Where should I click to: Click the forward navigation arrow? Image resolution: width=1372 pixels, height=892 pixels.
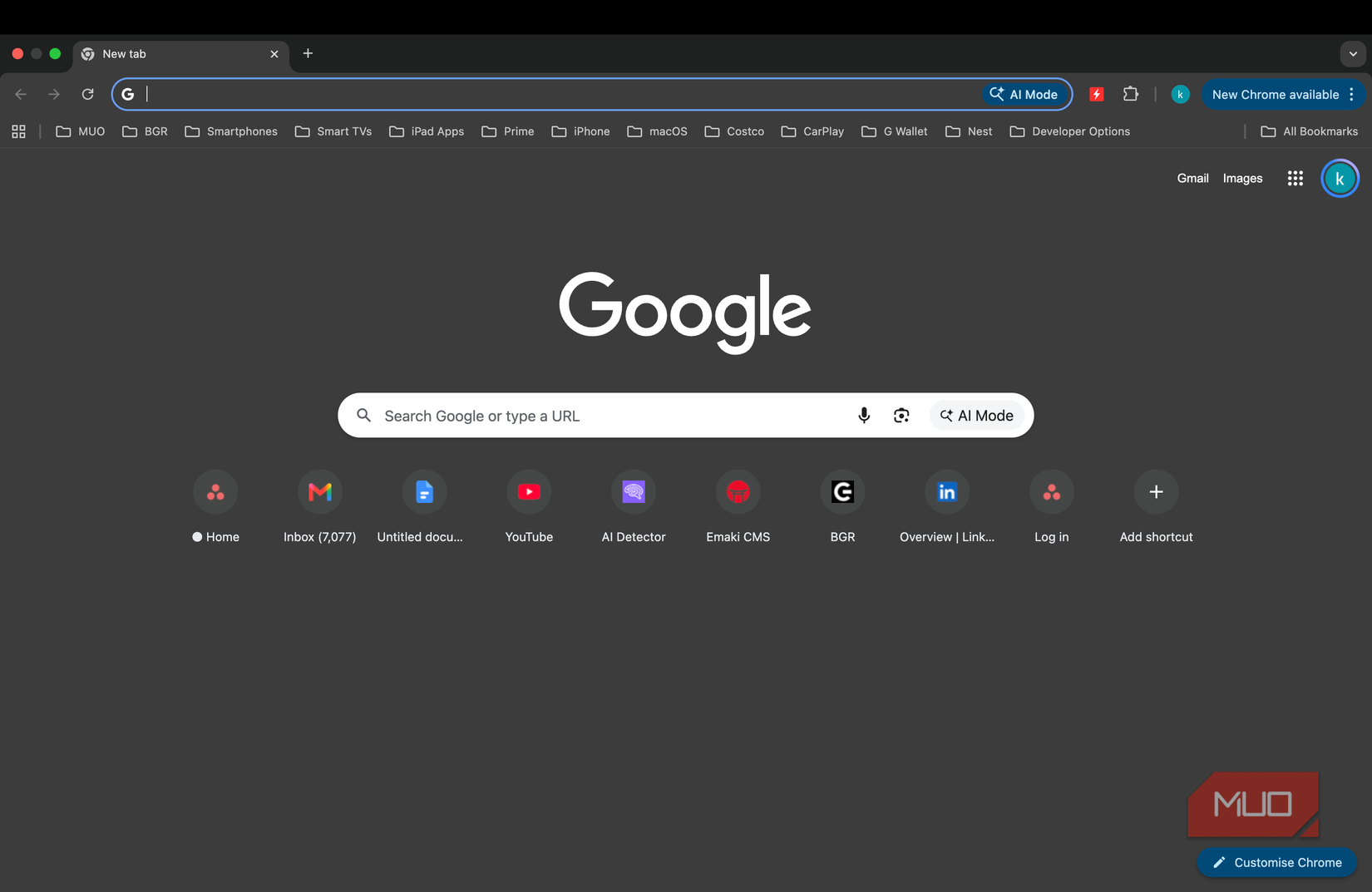point(54,94)
